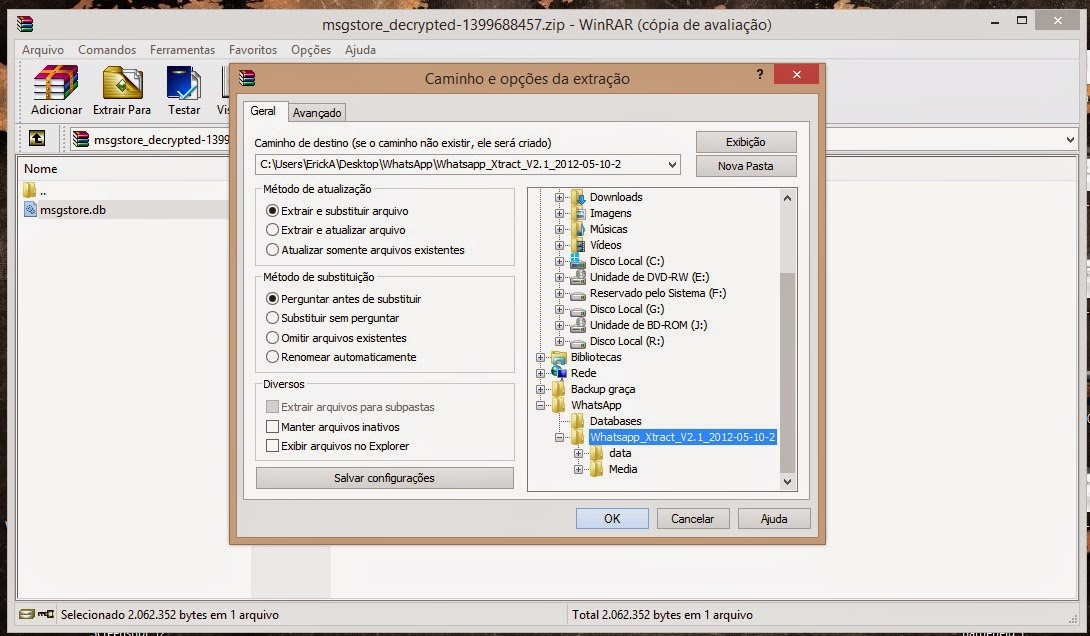Select 'Atualizar somente arquivos existentes' option
Screen dimensions: 1090x636
click(272, 250)
